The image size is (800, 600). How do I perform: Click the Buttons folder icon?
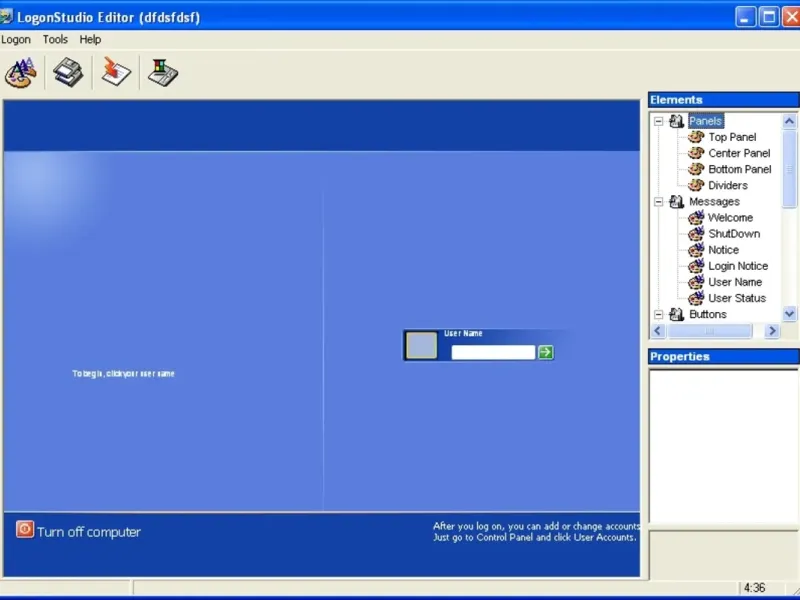677,314
